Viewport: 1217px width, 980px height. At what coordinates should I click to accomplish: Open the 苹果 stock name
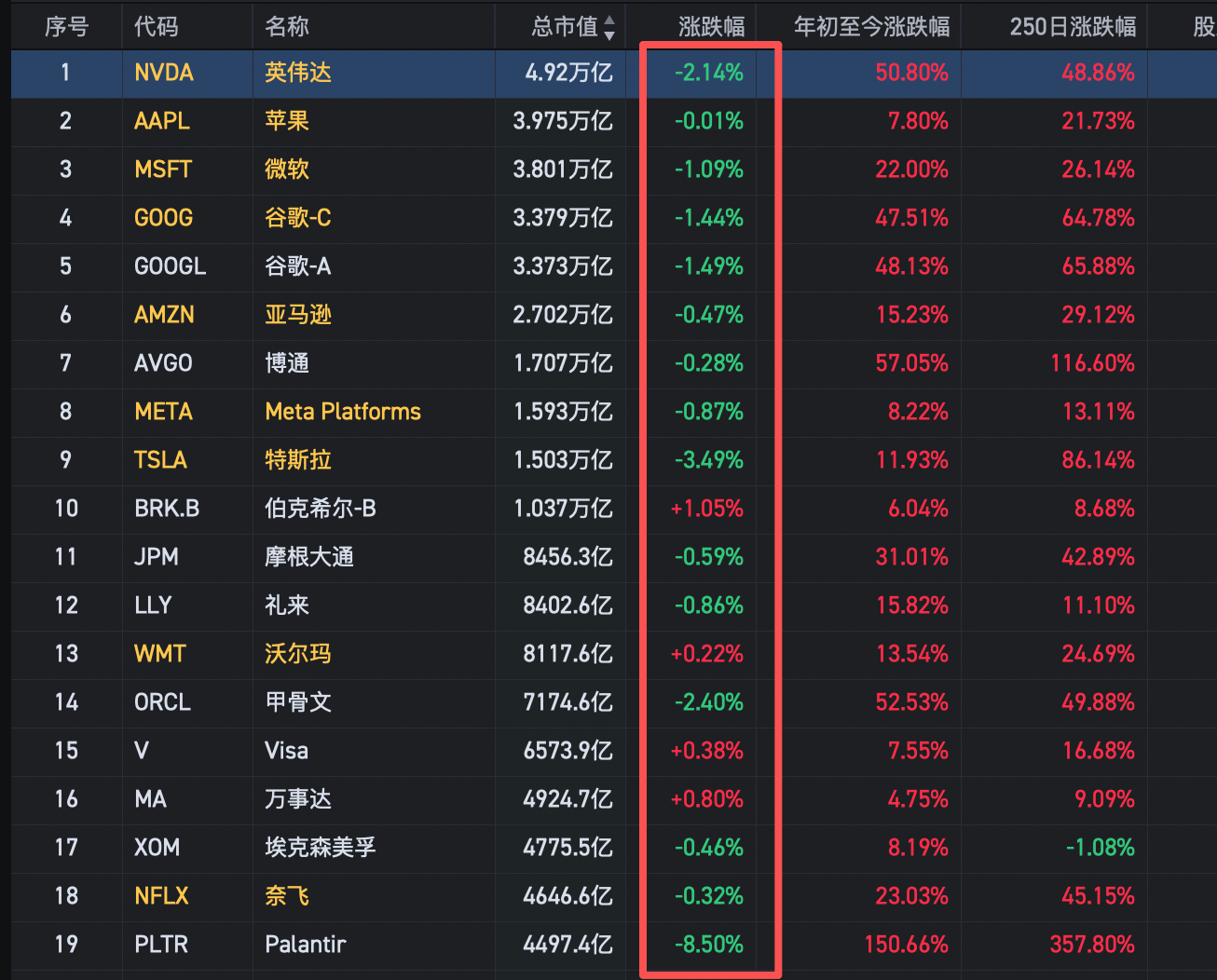coord(287,121)
